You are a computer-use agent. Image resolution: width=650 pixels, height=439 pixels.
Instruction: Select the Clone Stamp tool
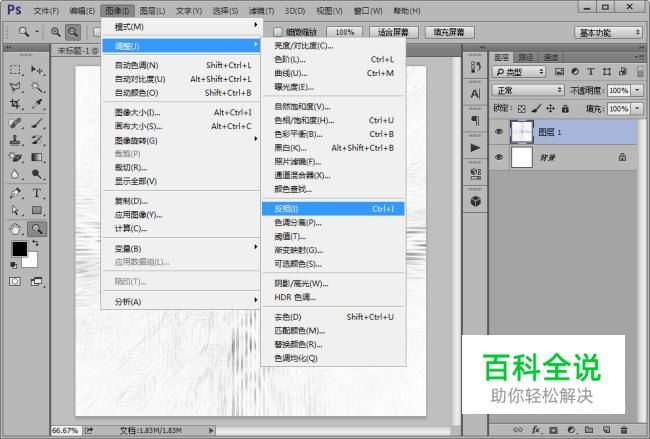[x=15, y=140]
